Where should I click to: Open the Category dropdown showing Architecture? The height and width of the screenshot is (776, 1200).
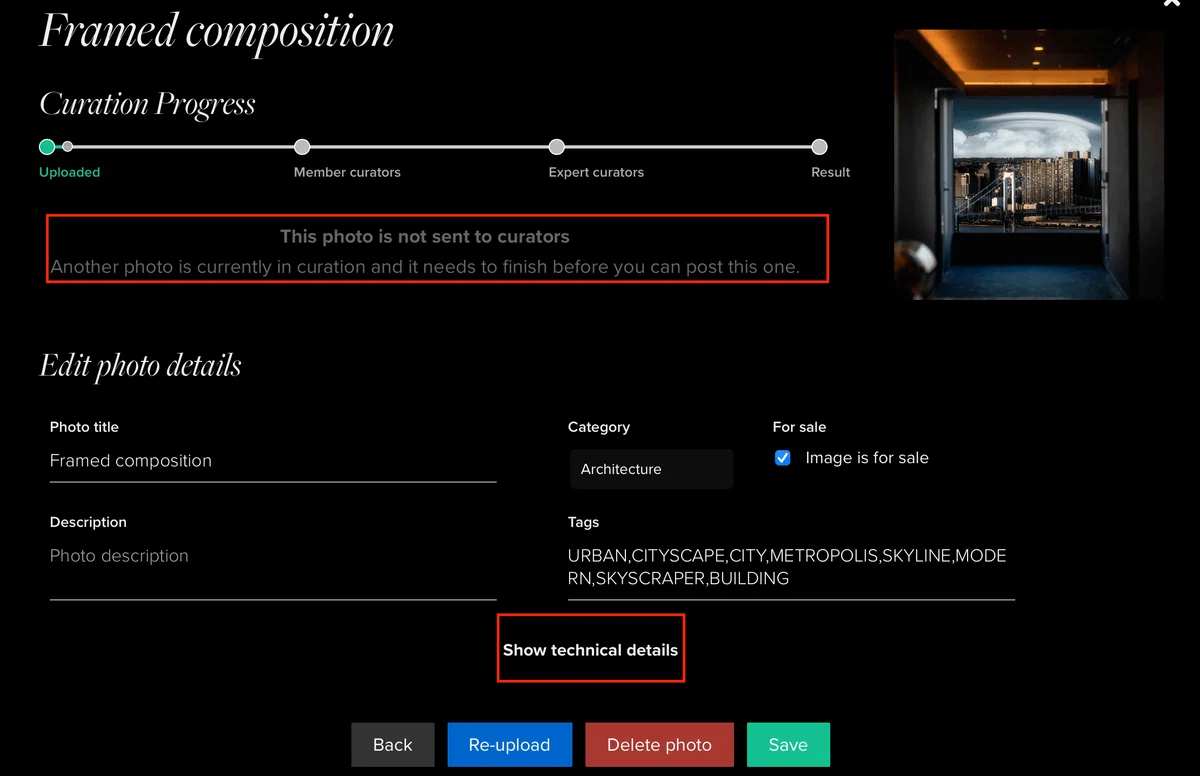[x=651, y=469]
